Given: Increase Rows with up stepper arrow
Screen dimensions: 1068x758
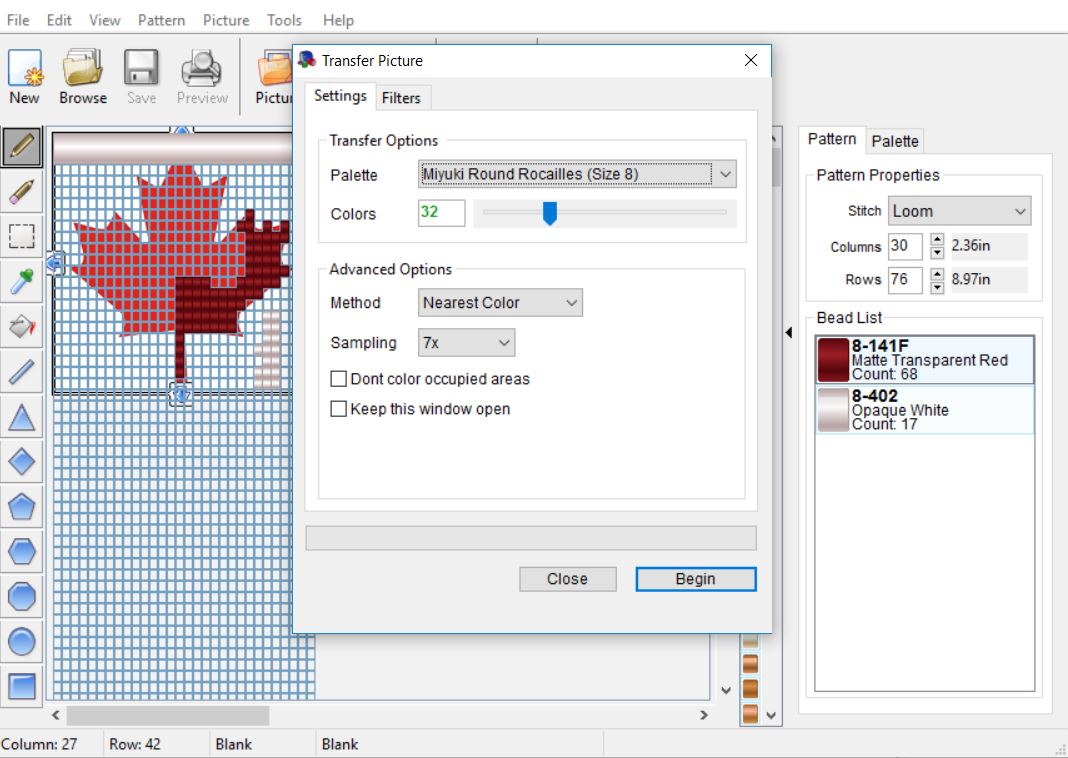Looking at the screenshot, I should click(937, 274).
